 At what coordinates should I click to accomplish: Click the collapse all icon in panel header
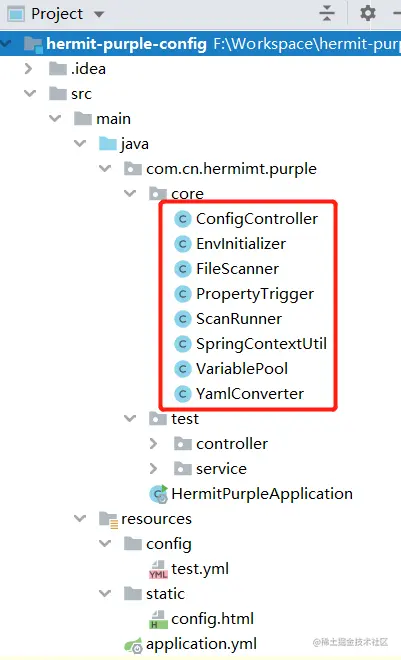tap(327, 13)
